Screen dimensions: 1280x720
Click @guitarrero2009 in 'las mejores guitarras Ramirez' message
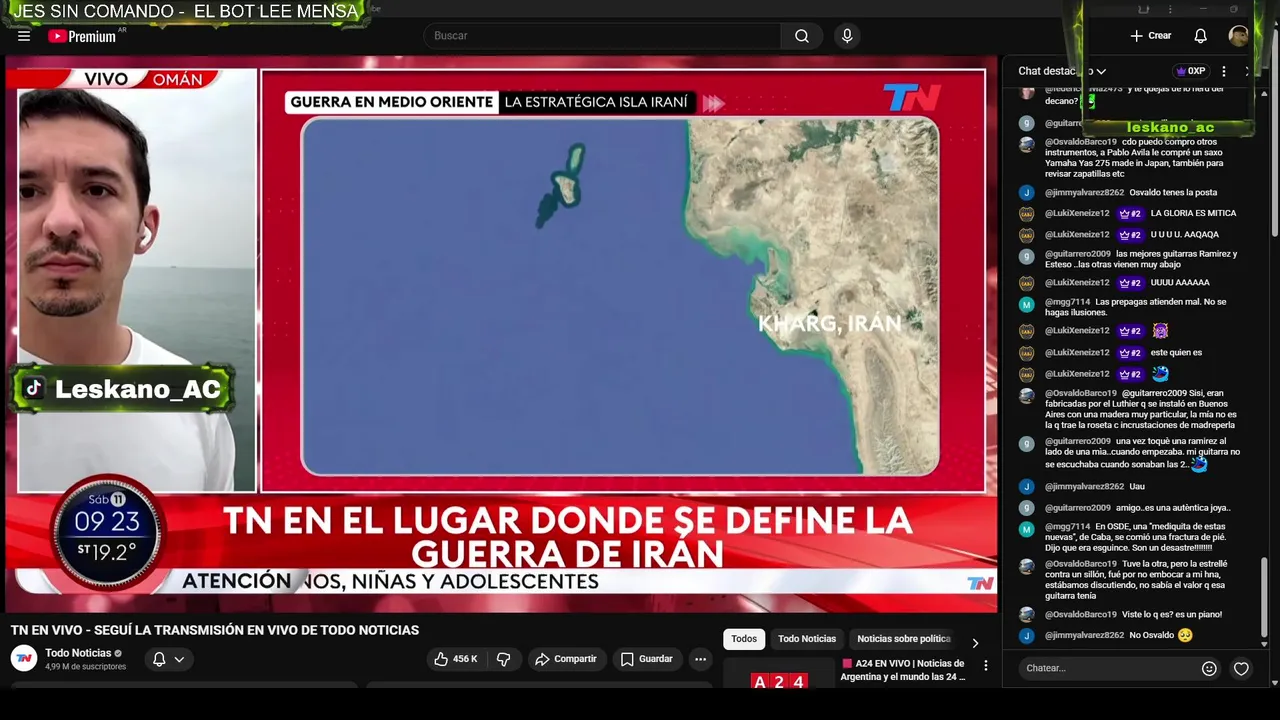pyautogui.click(x=1078, y=255)
